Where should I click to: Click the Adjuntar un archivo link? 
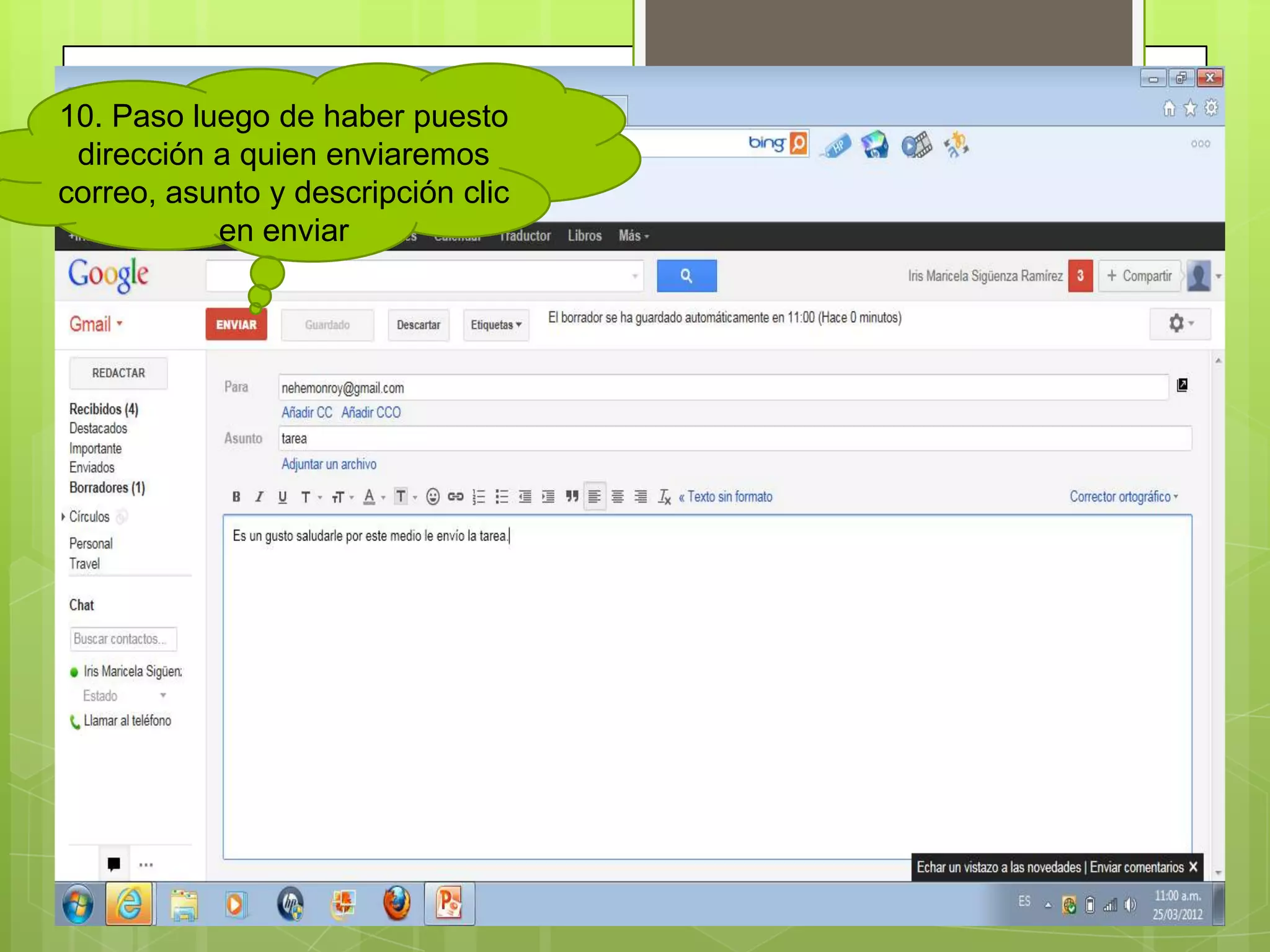click(x=329, y=464)
